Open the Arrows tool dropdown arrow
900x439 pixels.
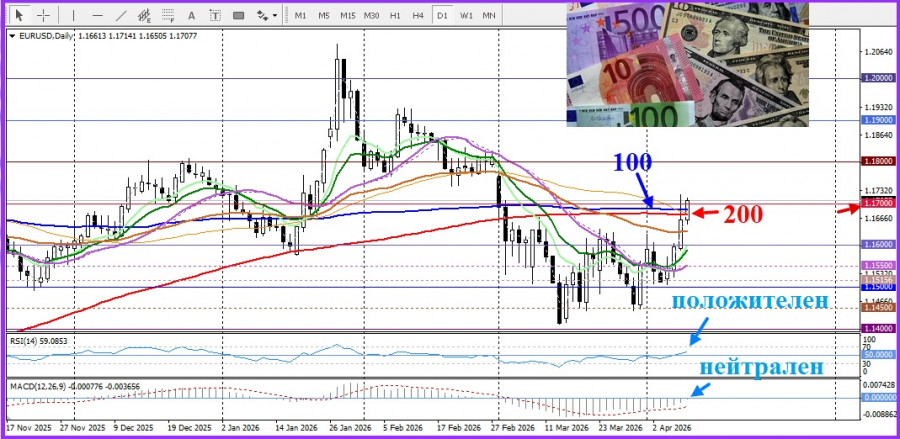pyautogui.click(x=275, y=15)
